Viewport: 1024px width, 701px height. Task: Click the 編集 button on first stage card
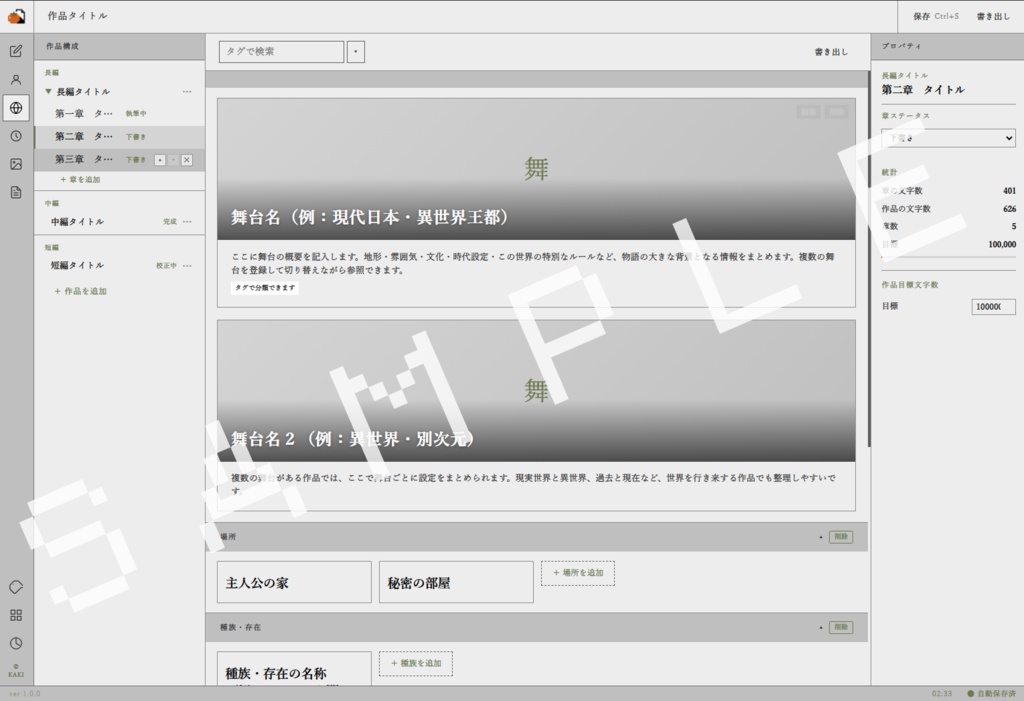pos(808,112)
